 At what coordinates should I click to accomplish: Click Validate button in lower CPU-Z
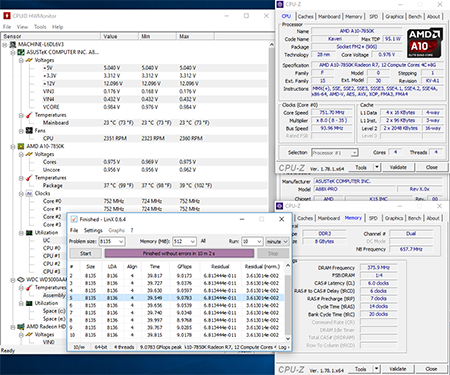coord(398,369)
